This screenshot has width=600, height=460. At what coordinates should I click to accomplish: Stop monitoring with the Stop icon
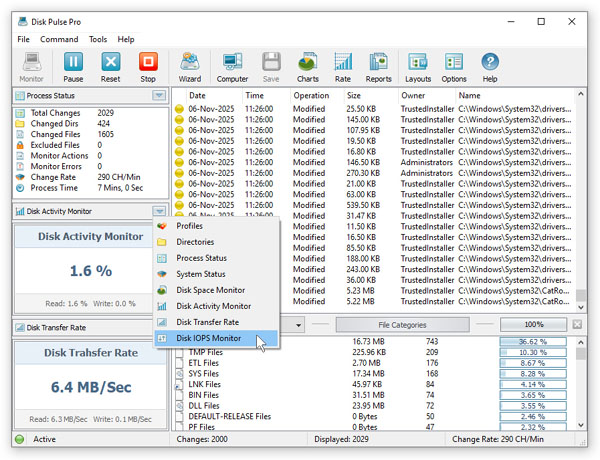coord(148,67)
